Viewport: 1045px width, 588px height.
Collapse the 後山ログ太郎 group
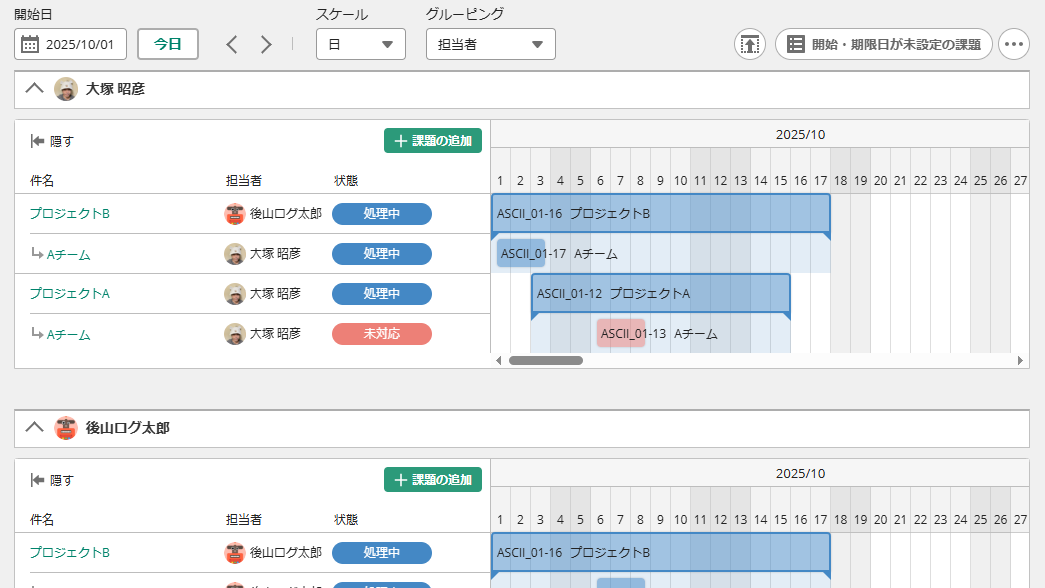34,428
